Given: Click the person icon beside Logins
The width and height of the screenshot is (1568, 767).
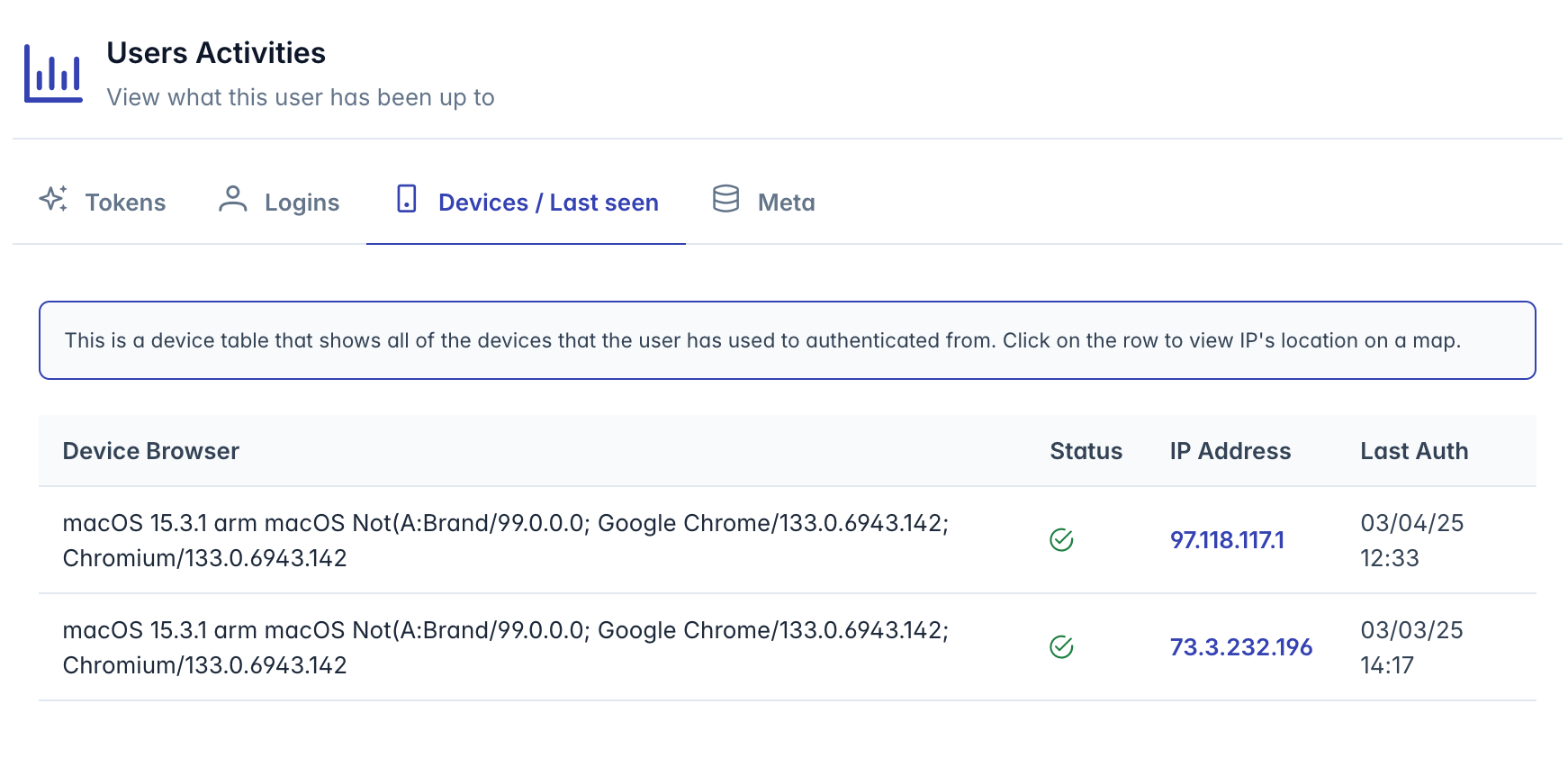Looking at the screenshot, I should tap(233, 198).
